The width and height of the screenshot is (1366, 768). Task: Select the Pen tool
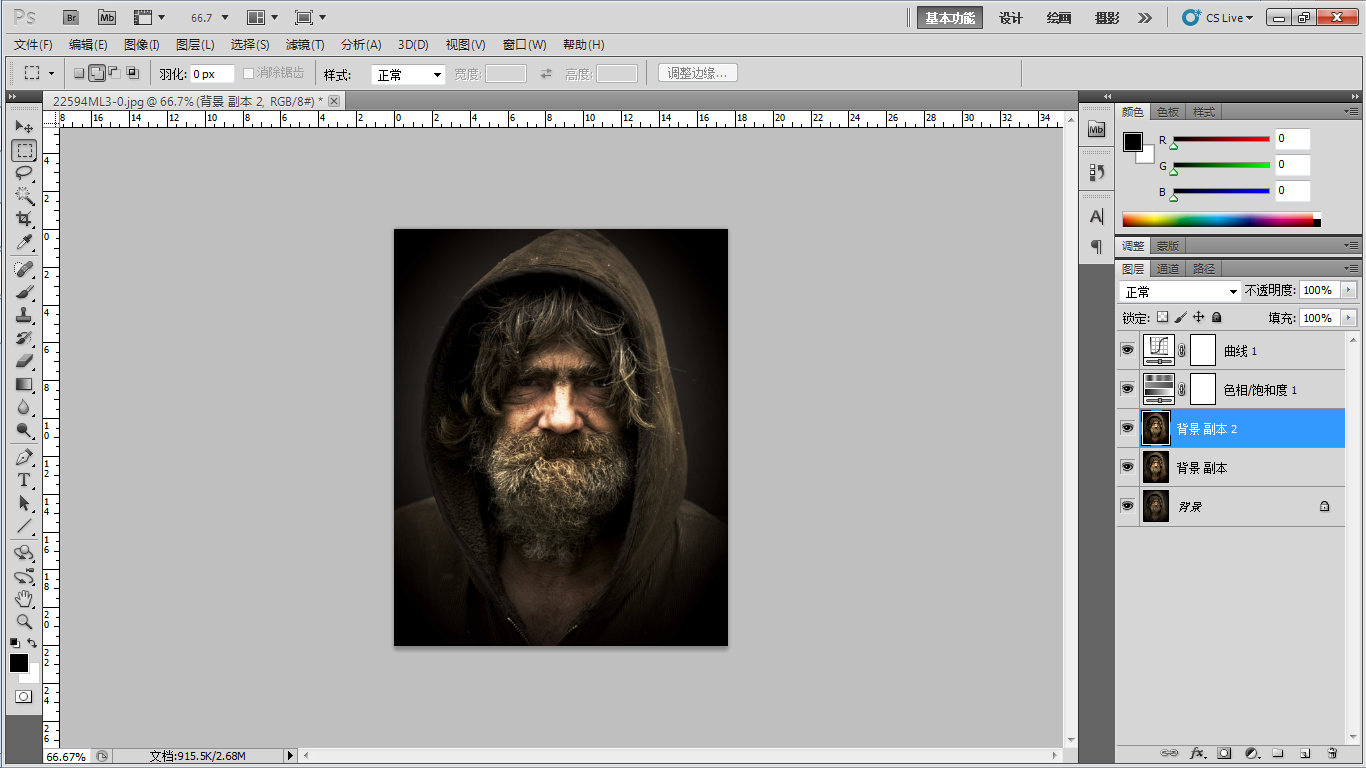click(24, 457)
